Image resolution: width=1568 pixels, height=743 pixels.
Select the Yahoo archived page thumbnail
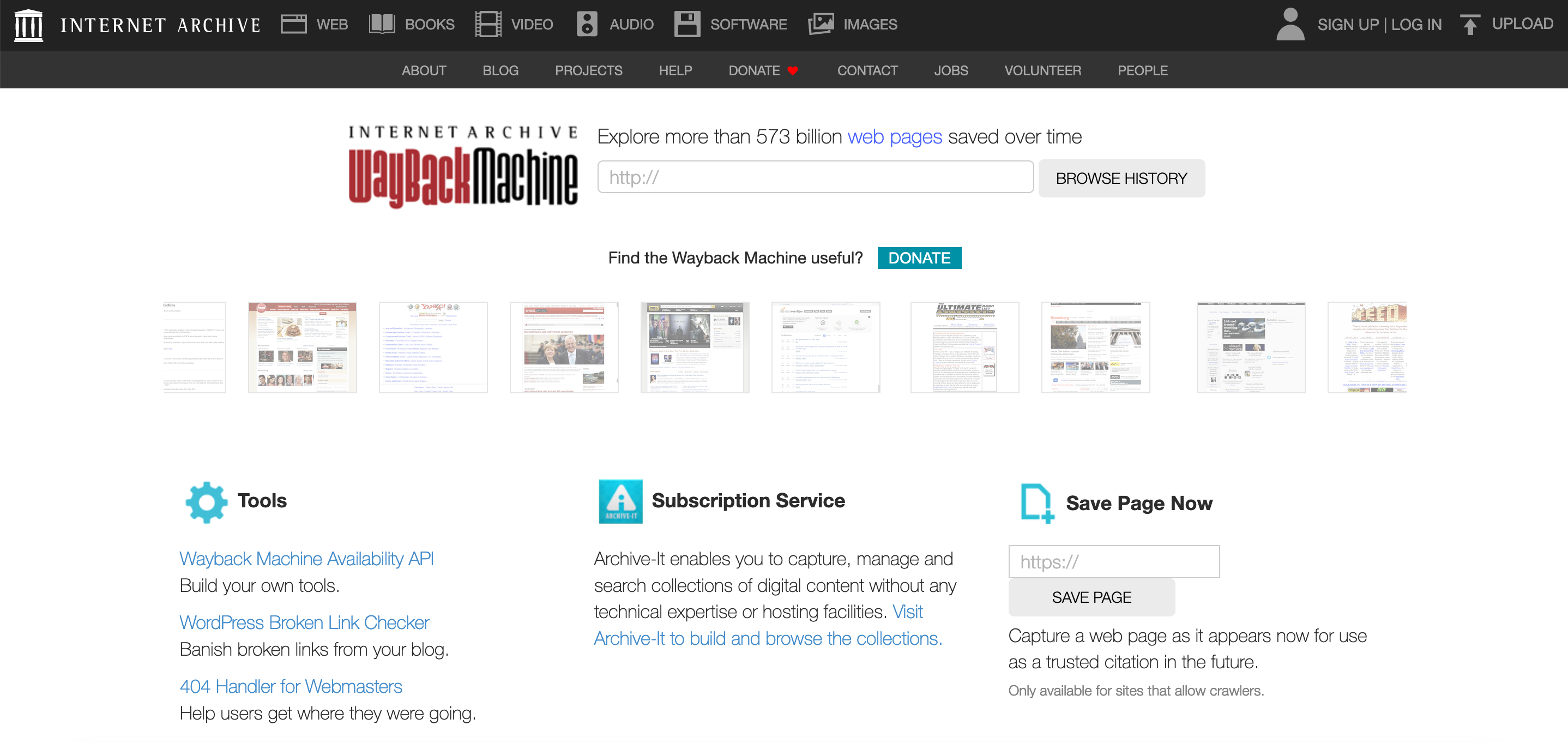pos(433,347)
